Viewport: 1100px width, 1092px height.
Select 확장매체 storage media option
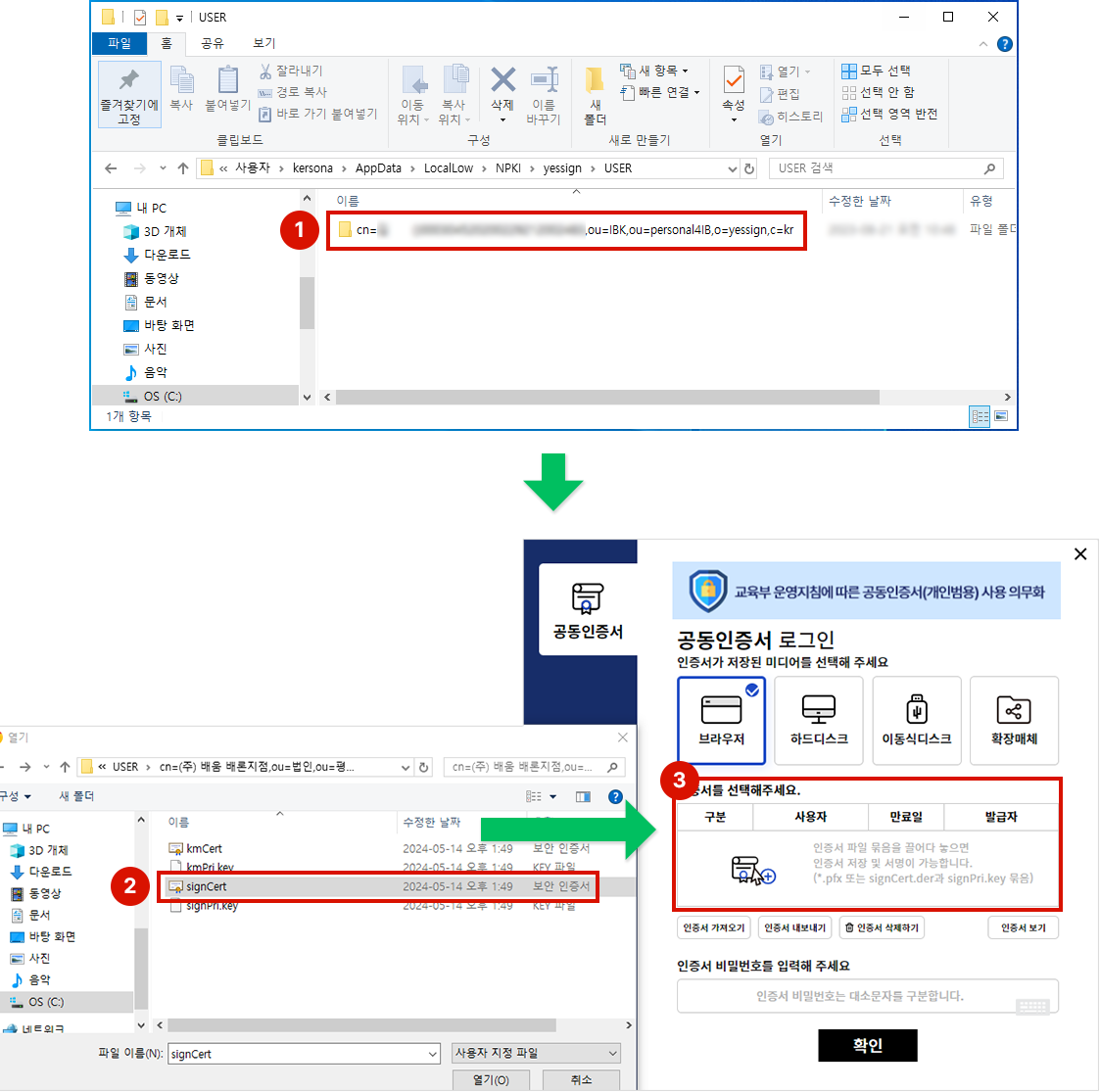click(x=1014, y=720)
